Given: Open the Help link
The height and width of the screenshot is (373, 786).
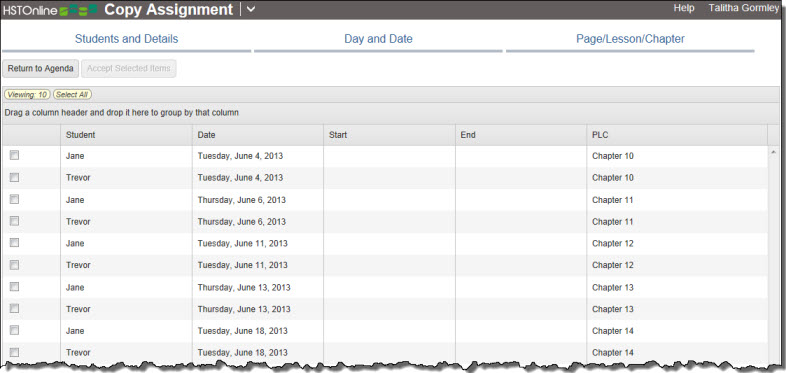Looking at the screenshot, I should pyautogui.click(x=684, y=8).
